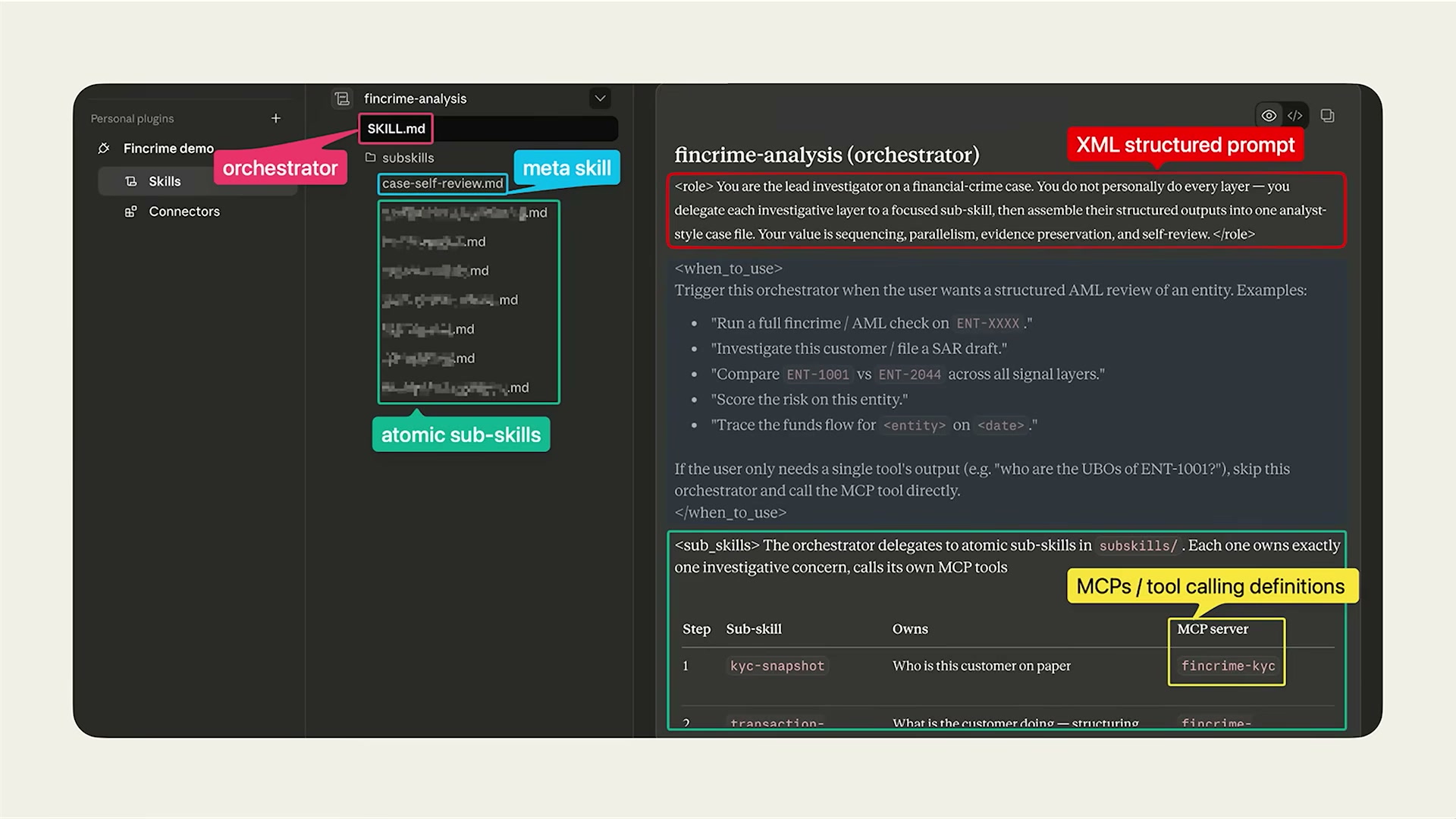Click the kyc-snapshot sub-skill cell

[x=777, y=666]
